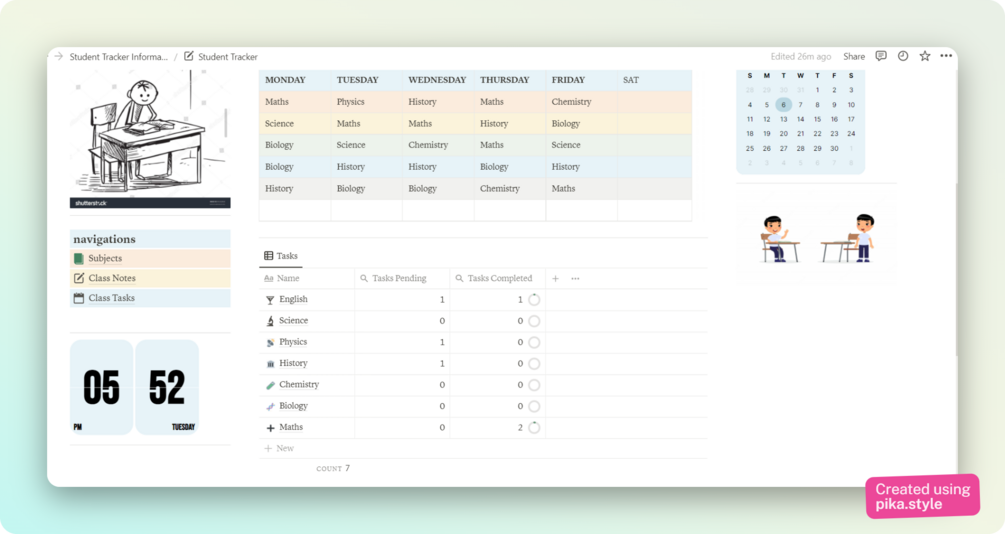Favorite this page with the star icon
This screenshot has width=1005, height=534.
click(924, 56)
